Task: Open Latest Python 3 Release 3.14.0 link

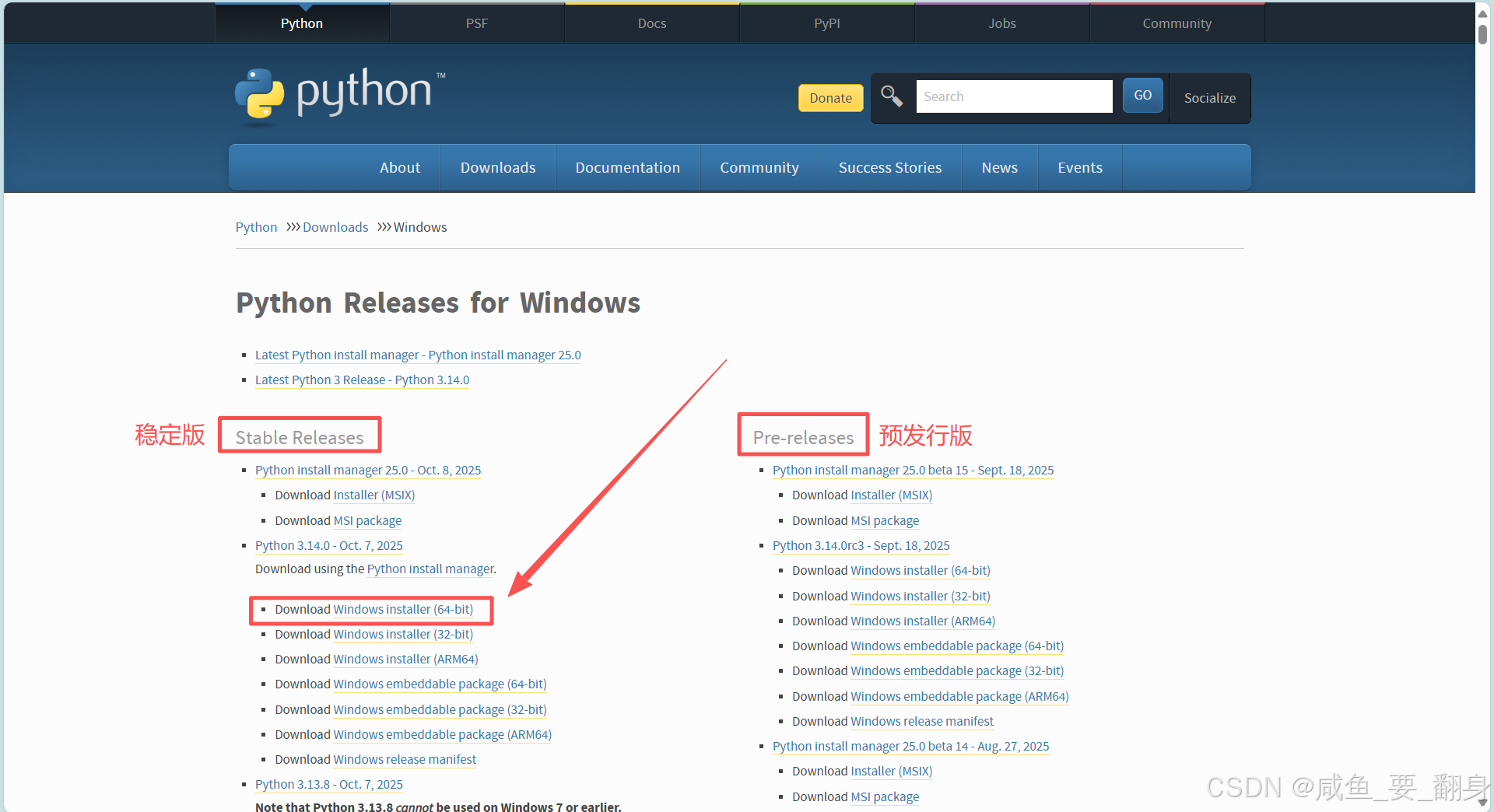Action: (362, 380)
